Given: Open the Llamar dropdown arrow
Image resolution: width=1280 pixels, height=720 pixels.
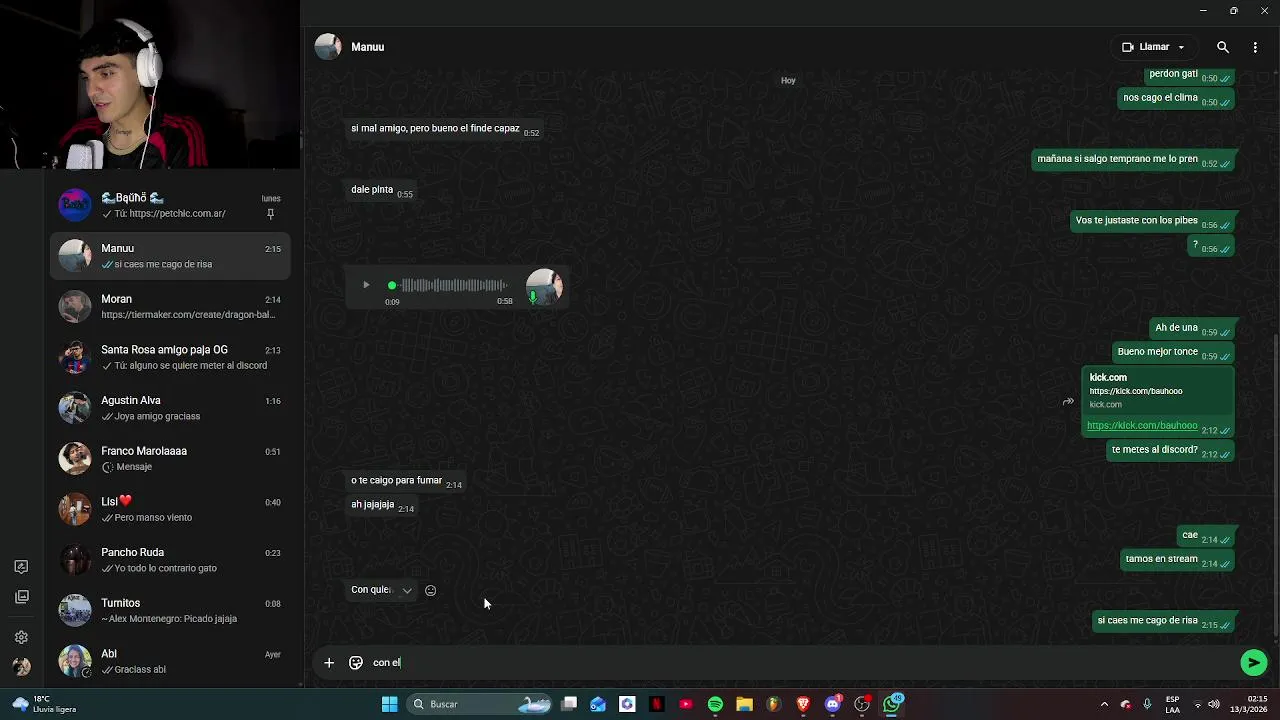Looking at the screenshot, I should click(1181, 47).
